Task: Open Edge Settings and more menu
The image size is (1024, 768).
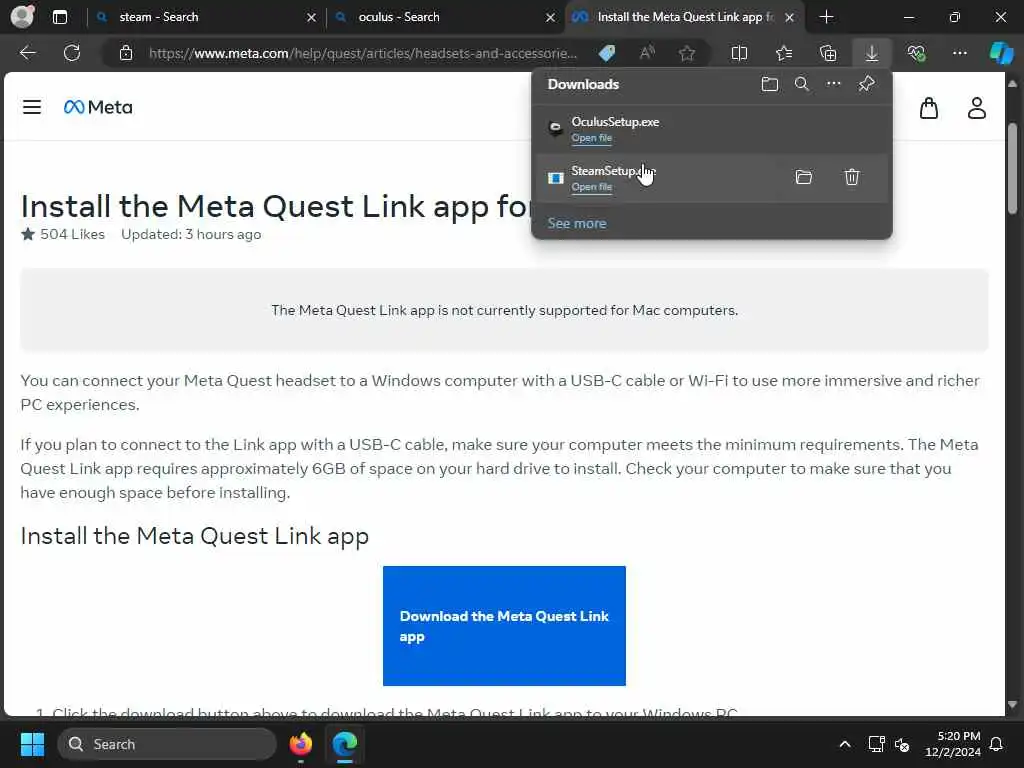Action: pyautogui.click(x=959, y=53)
